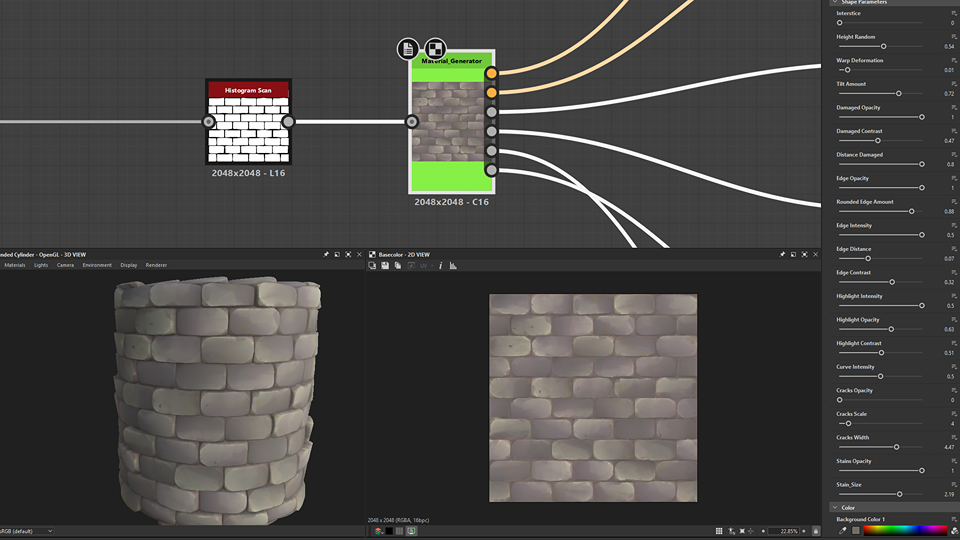Open the Renderer menu in the 3D view
Viewport: 960px width, 540px height.
coord(156,265)
